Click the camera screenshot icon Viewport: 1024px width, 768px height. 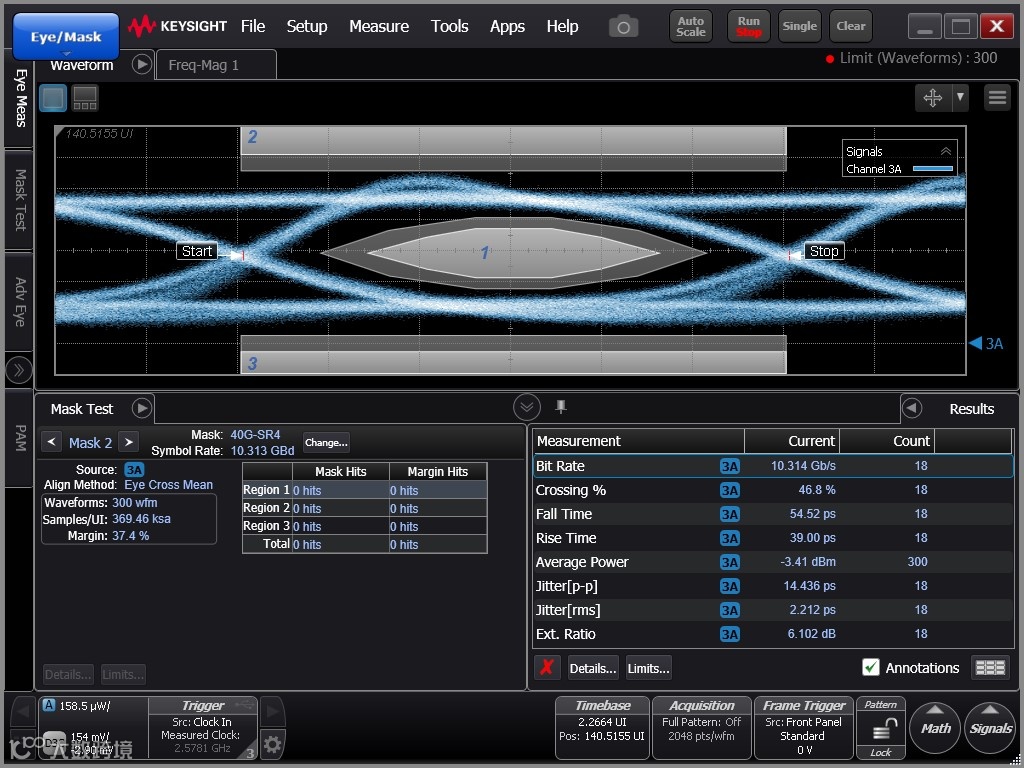pyautogui.click(x=623, y=27)
